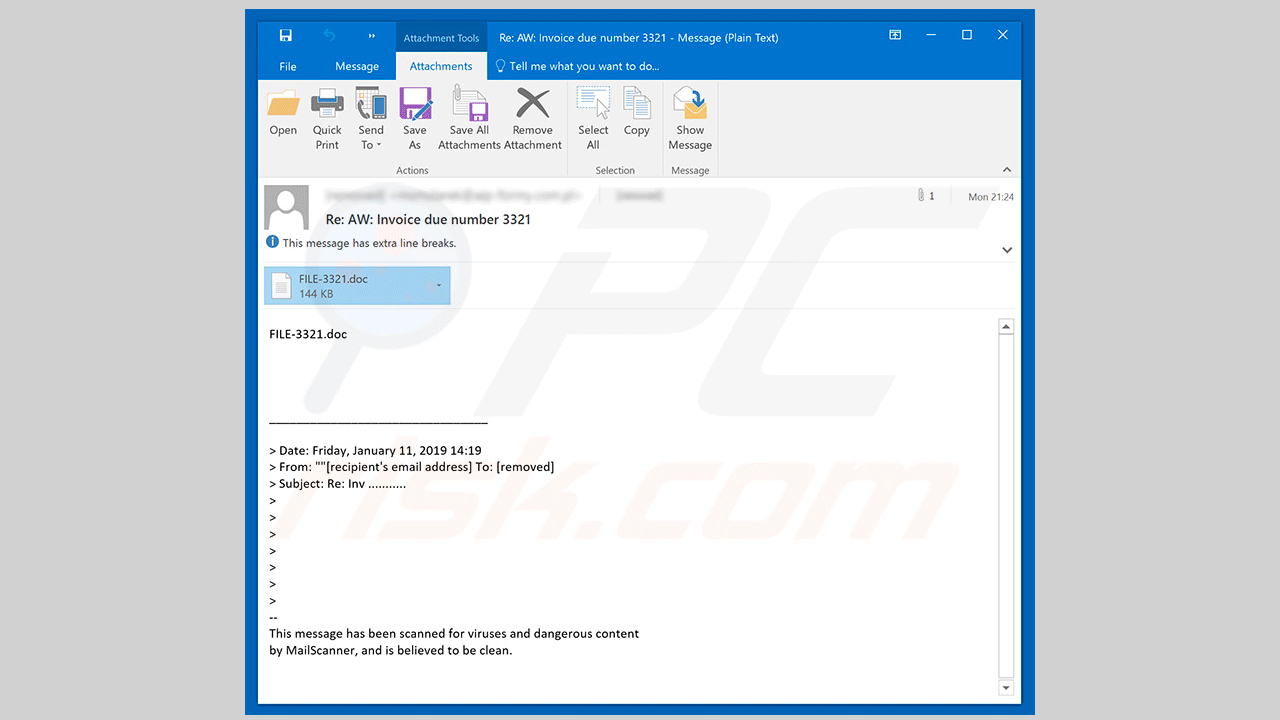Click the Open attachment folder icon
Viewport: 1280px width, 720px height.
[283, 104]
